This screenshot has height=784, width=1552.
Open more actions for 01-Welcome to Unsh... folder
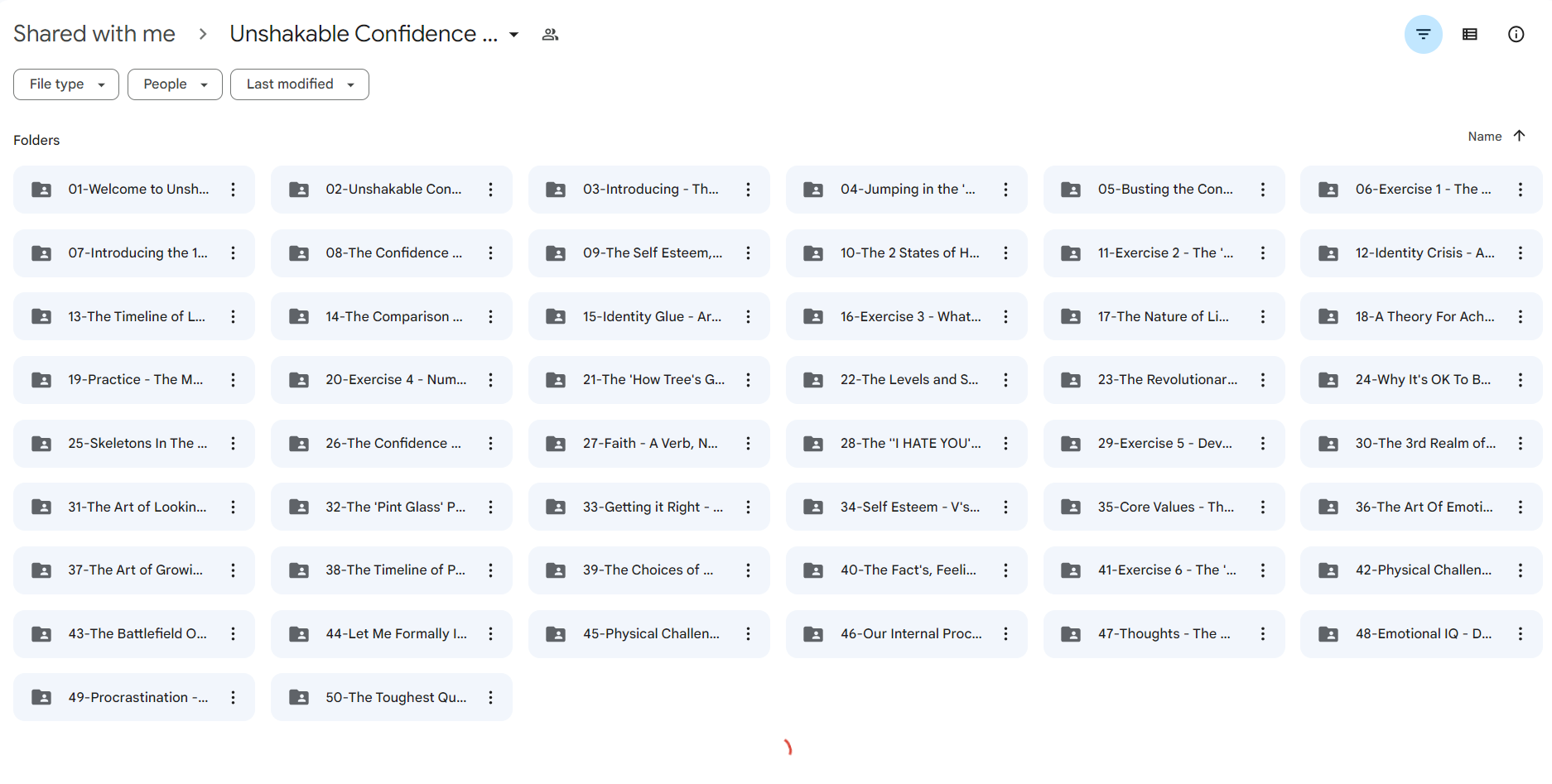point(234,190)
